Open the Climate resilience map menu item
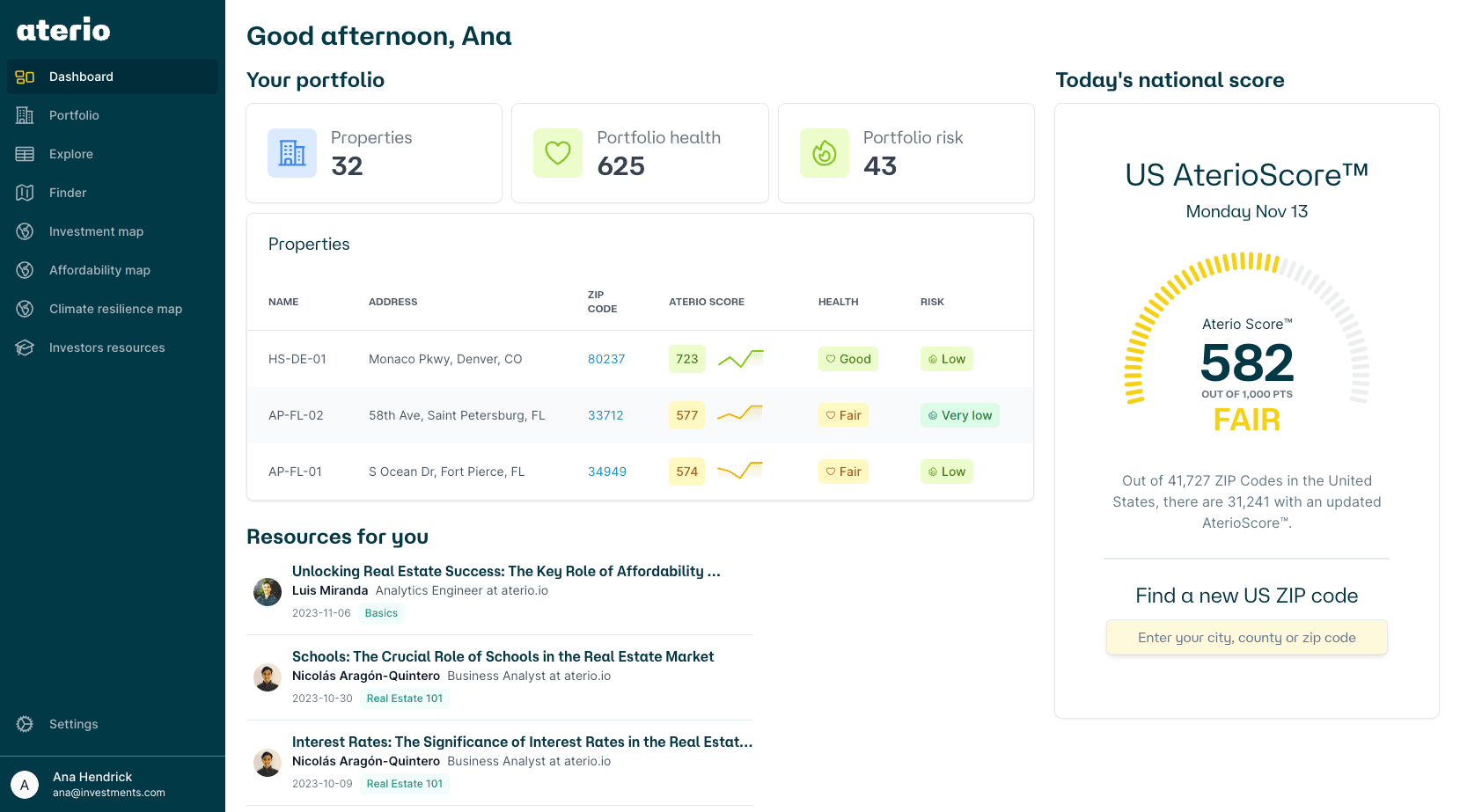 115,309
